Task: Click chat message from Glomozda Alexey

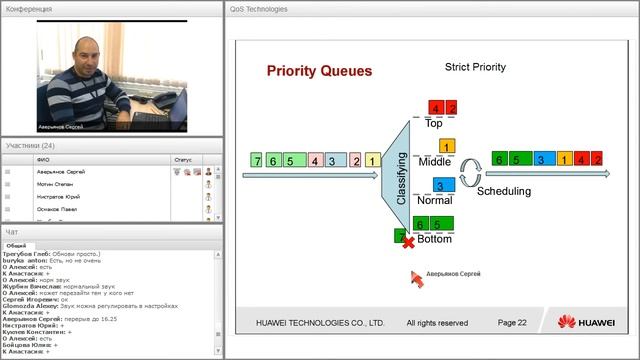Action: point(90,306)
